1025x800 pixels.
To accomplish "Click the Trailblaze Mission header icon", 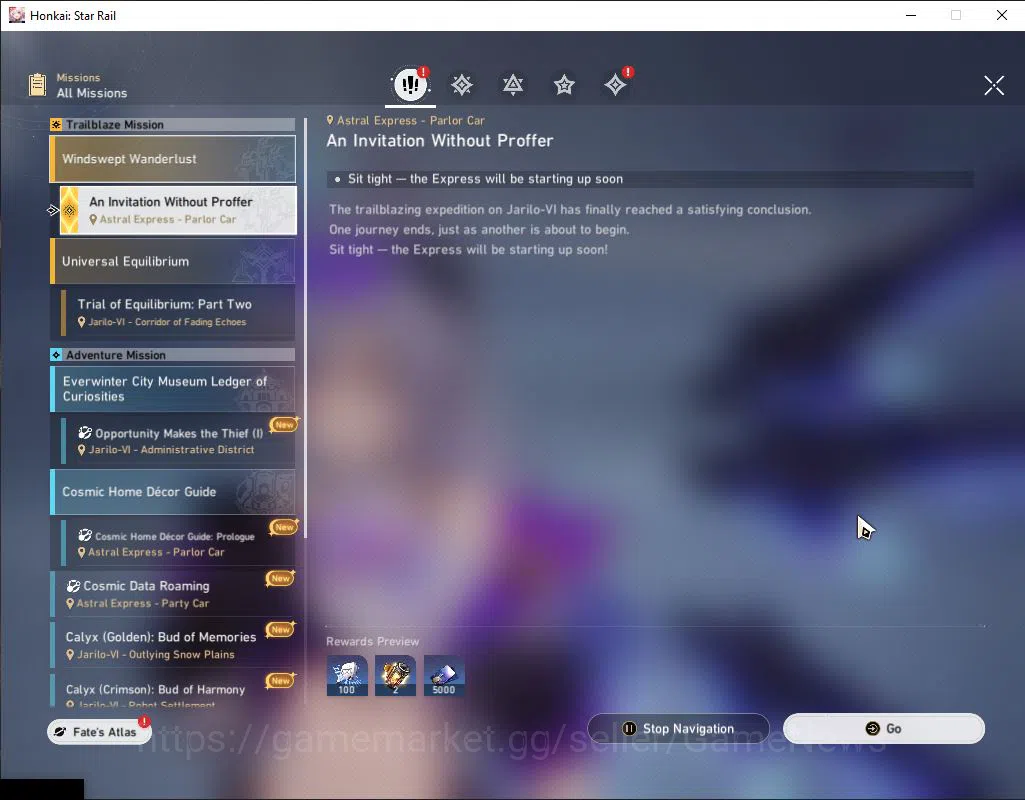I will pos(56,125).
